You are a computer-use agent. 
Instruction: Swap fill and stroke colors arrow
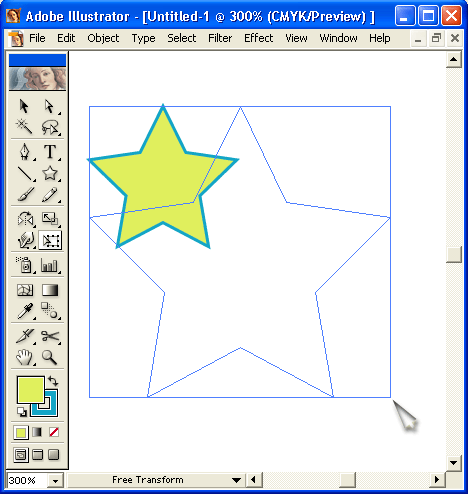coord(53,381)
